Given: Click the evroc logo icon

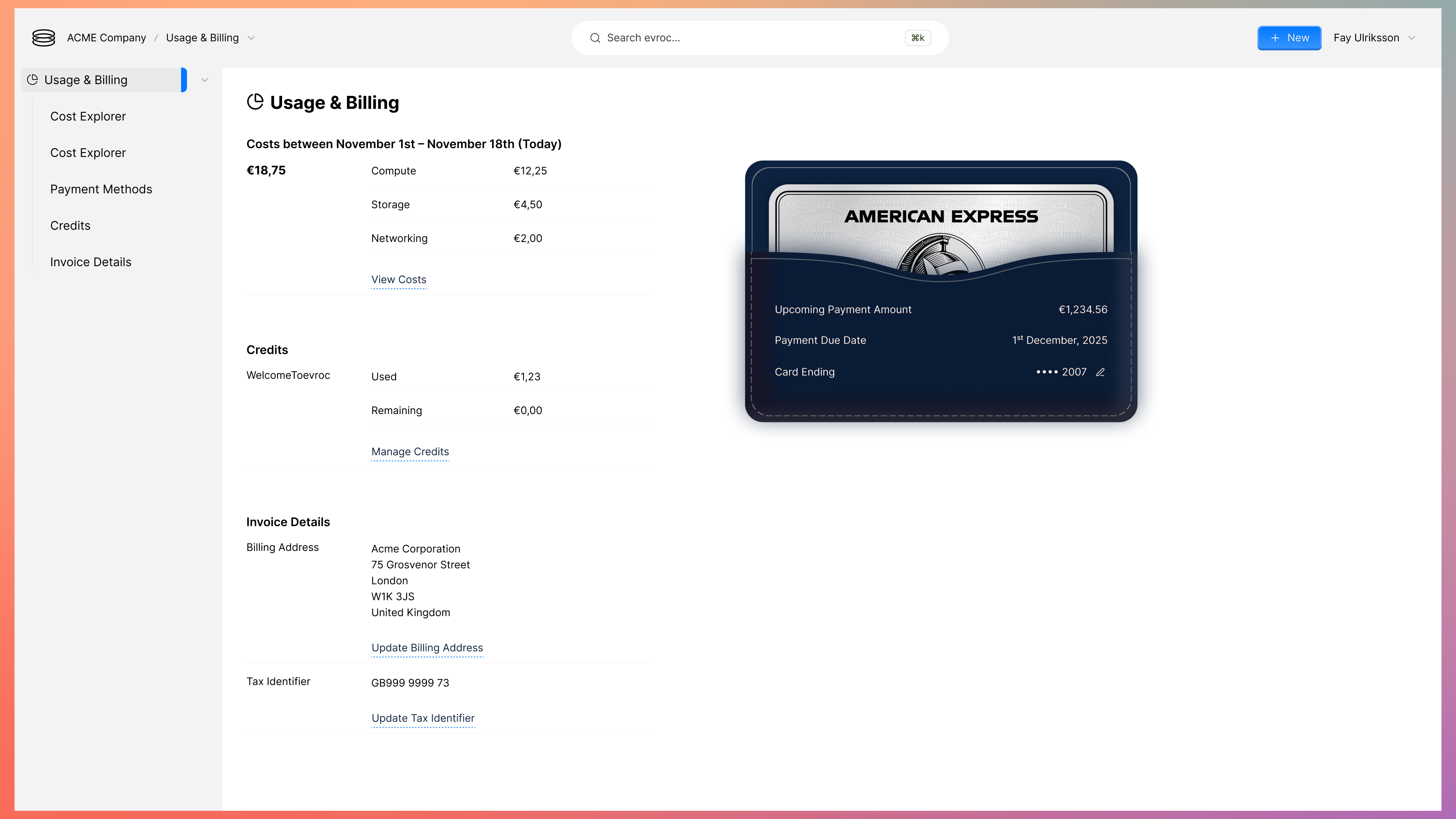Looking at the screenshot, I should click(44, 38).
